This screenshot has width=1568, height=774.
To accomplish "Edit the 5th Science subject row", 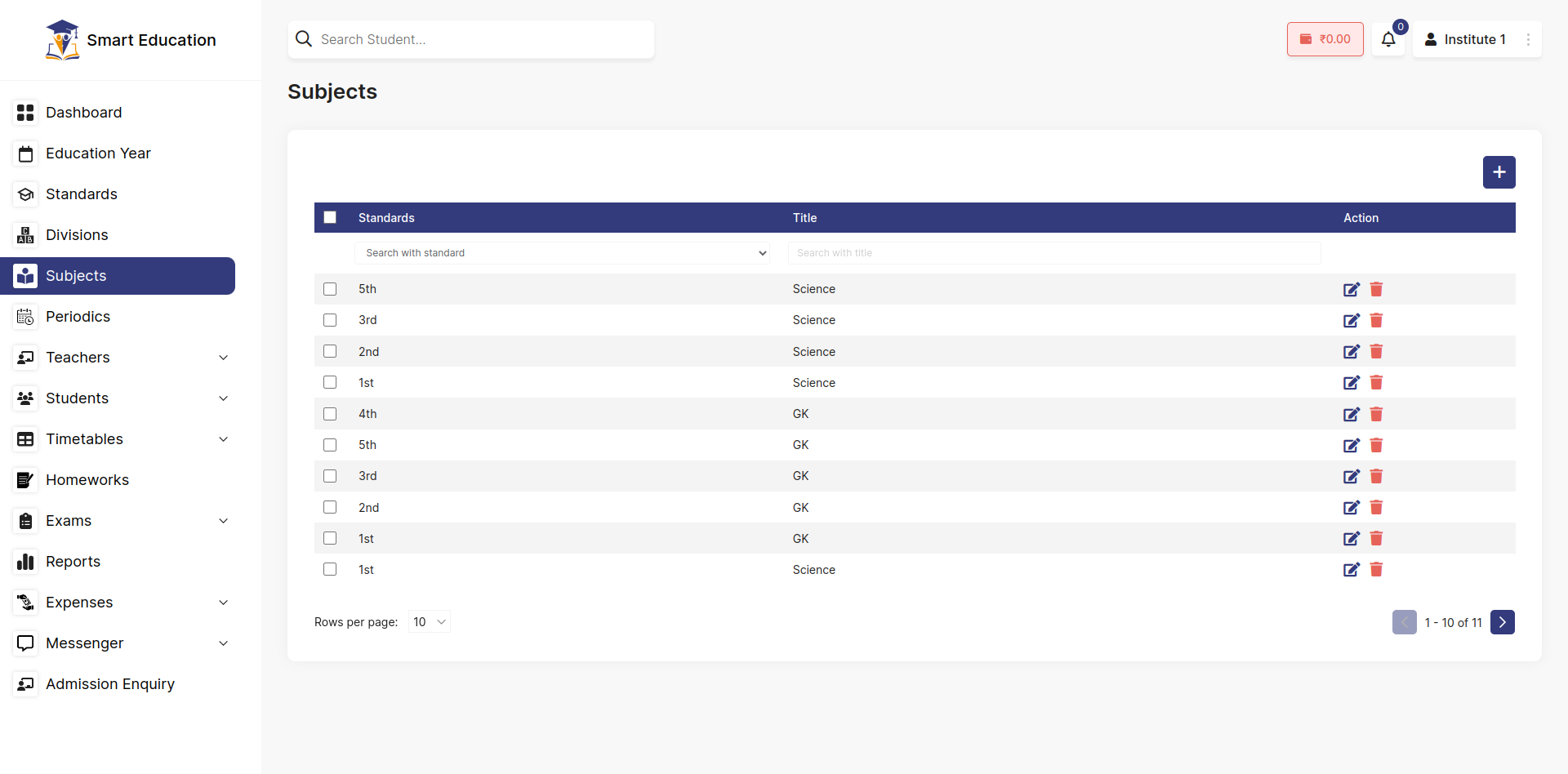I will point(1352,289).
